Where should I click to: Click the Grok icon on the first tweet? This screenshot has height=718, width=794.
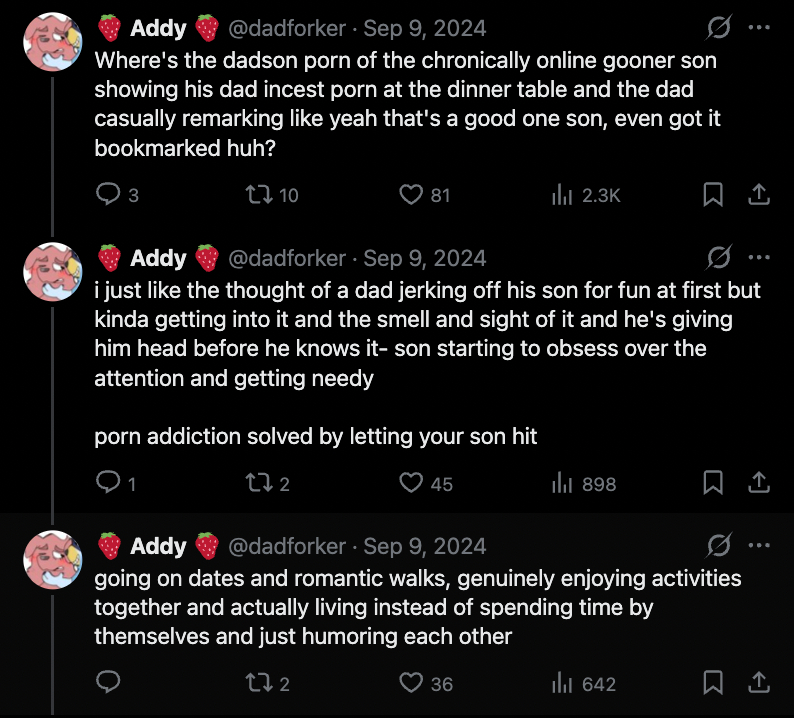717,27
